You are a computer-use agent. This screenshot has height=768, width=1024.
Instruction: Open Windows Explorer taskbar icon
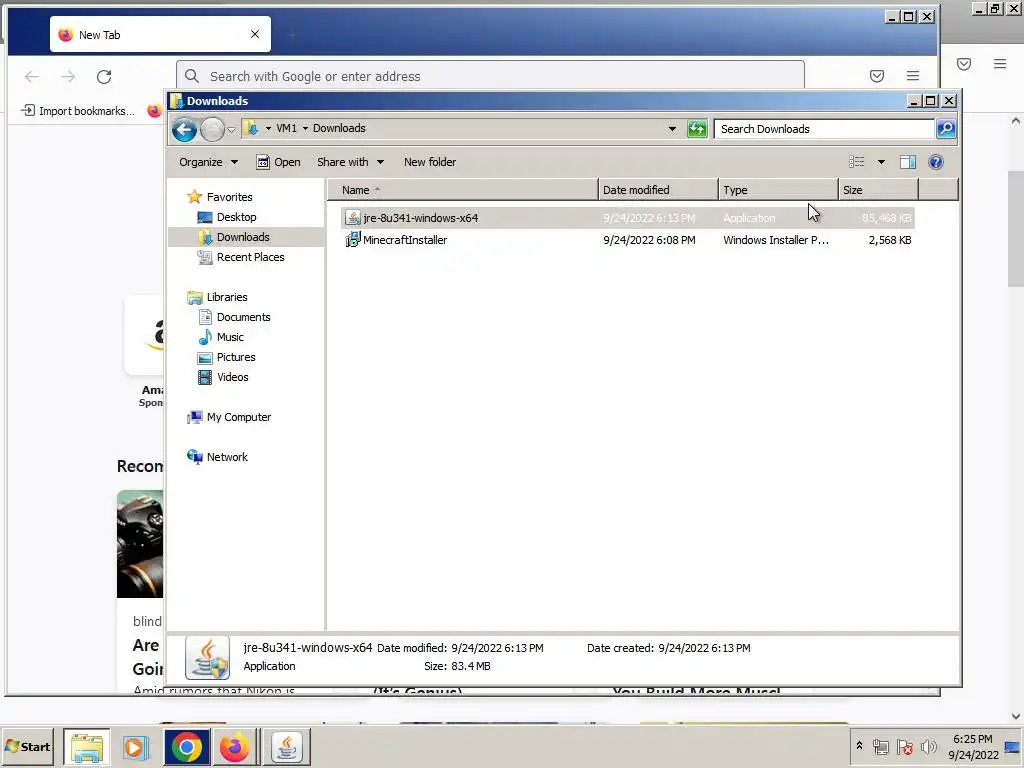86,746
